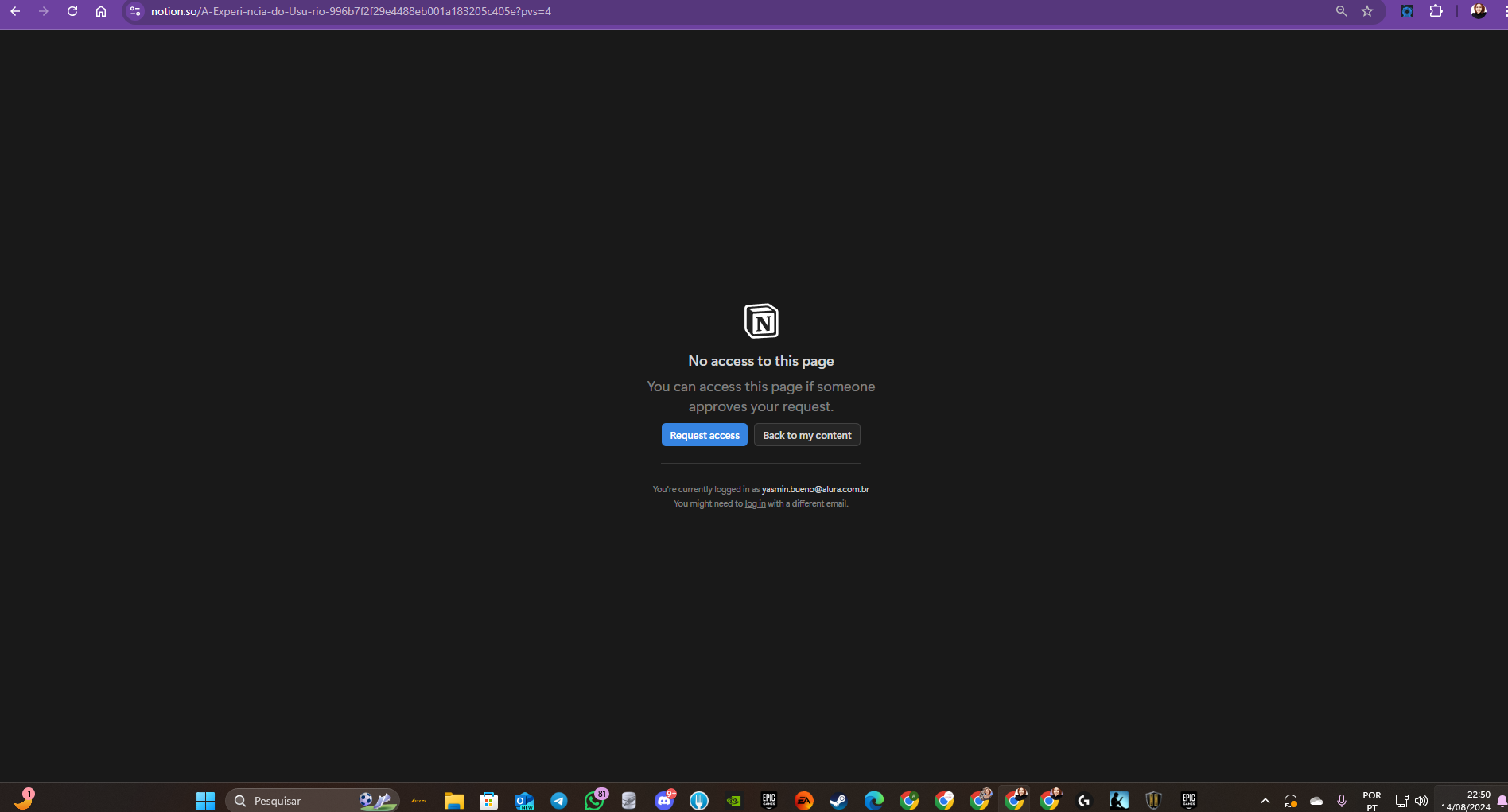Go back via Back to my content
The height and width of the screenshot is (812, 1508).
tap(806, 435)
